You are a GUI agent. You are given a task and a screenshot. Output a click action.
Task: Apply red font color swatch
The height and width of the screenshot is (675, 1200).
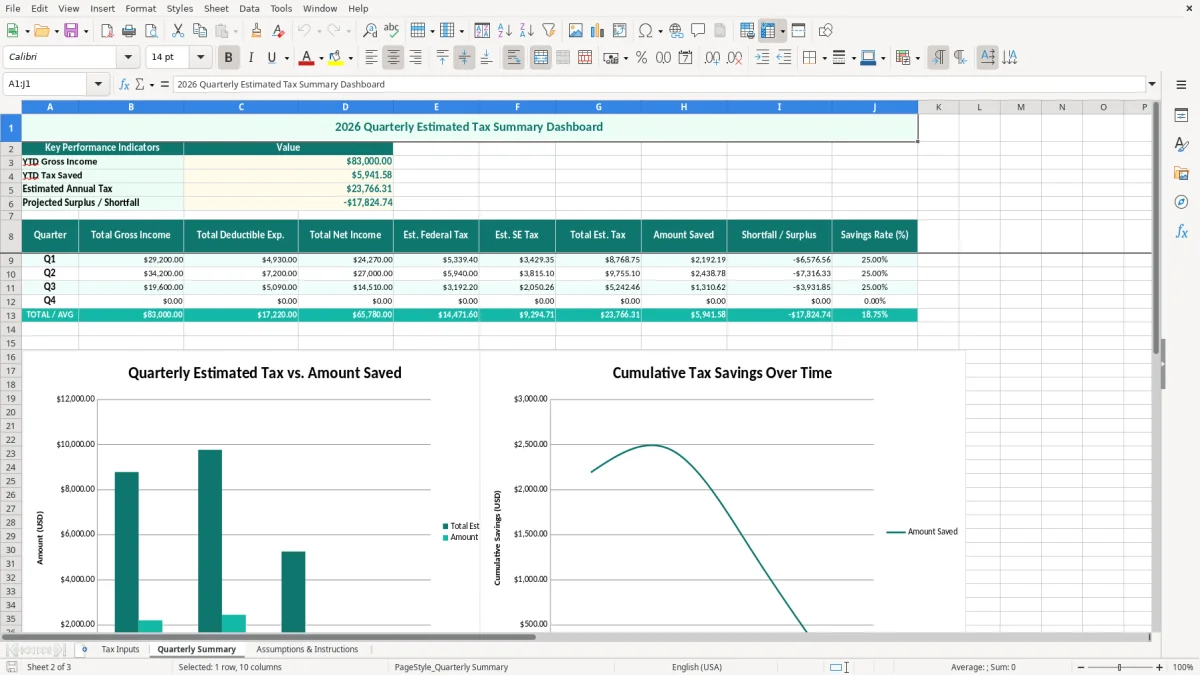pos(306,58)
